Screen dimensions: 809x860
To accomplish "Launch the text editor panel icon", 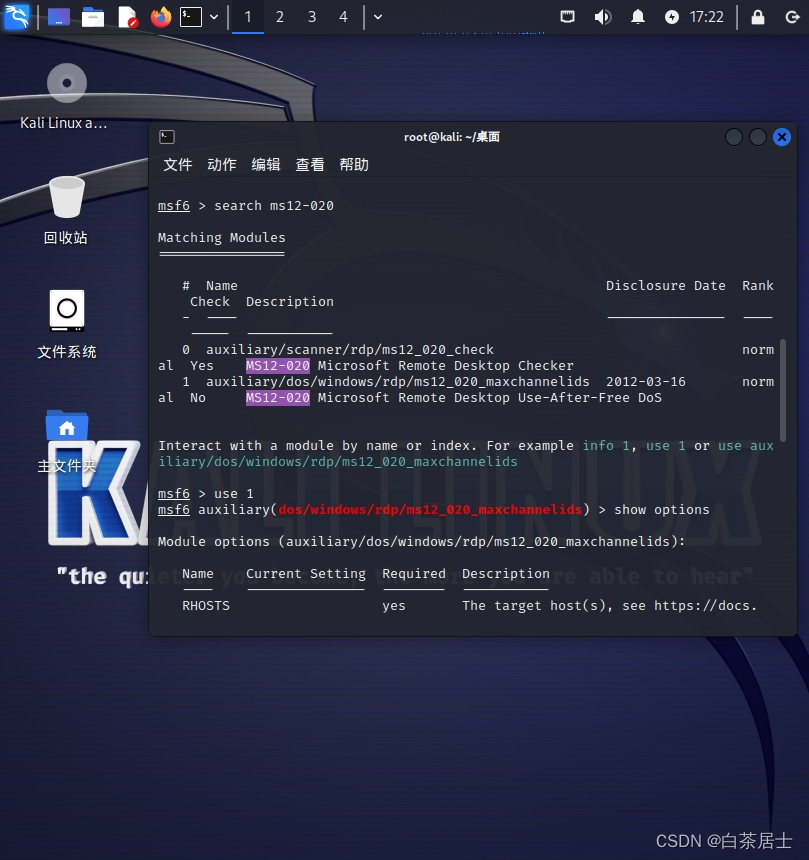I will tap(127, 17).
